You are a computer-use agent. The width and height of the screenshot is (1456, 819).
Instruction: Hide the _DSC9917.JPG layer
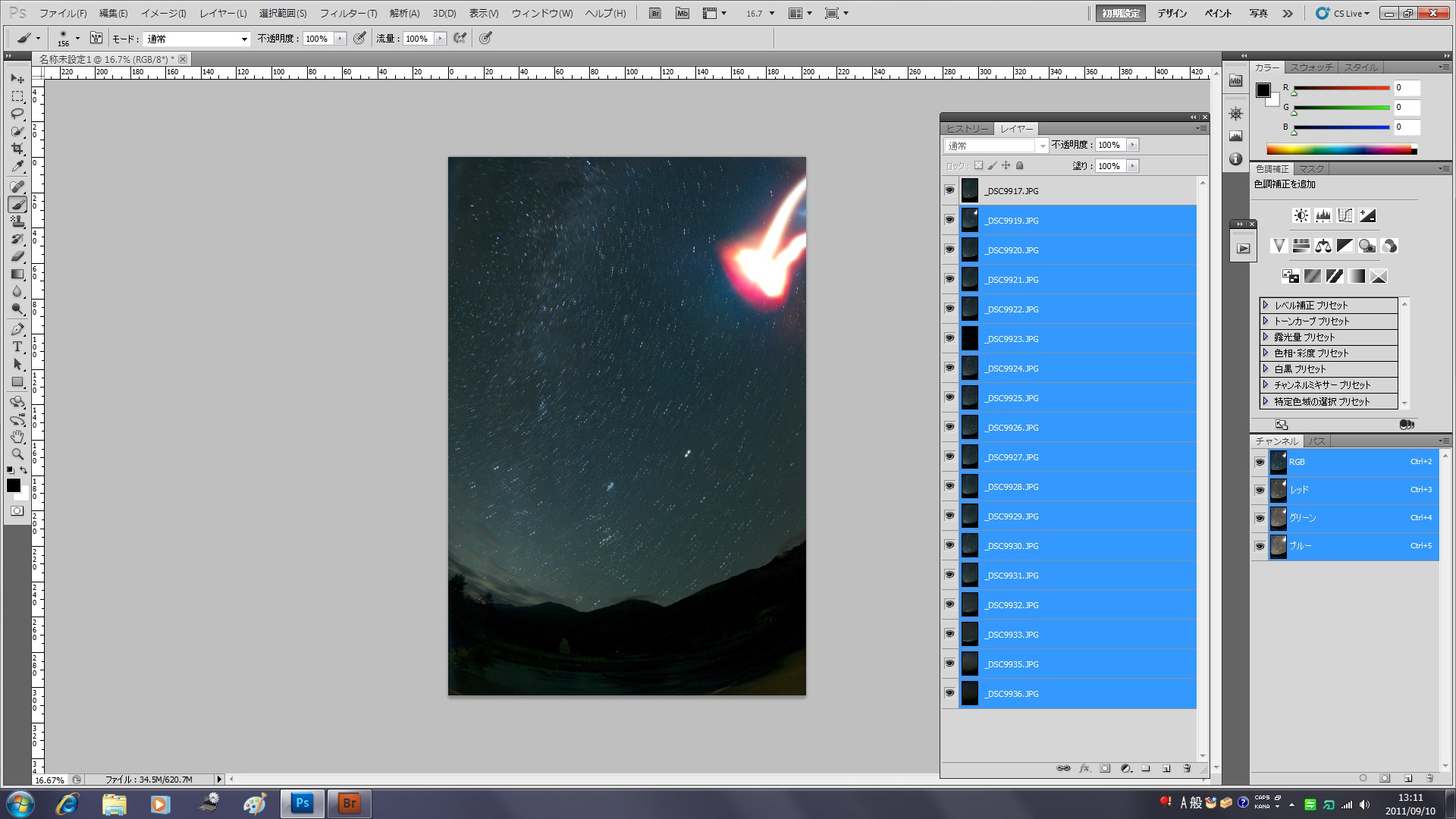pos(949,190)
